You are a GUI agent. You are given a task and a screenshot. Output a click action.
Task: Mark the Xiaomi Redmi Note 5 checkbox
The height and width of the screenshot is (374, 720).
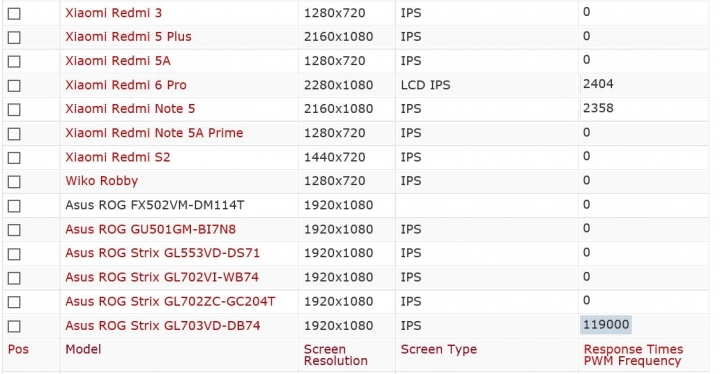click(14, 110)
